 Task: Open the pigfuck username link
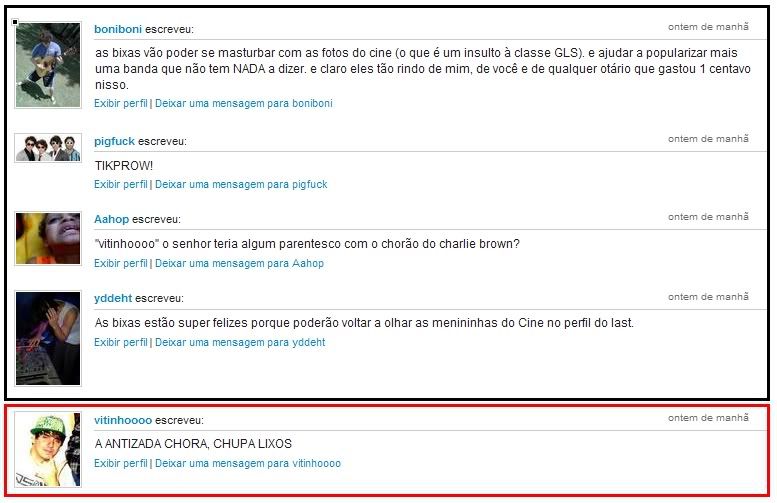pos(114,141)
